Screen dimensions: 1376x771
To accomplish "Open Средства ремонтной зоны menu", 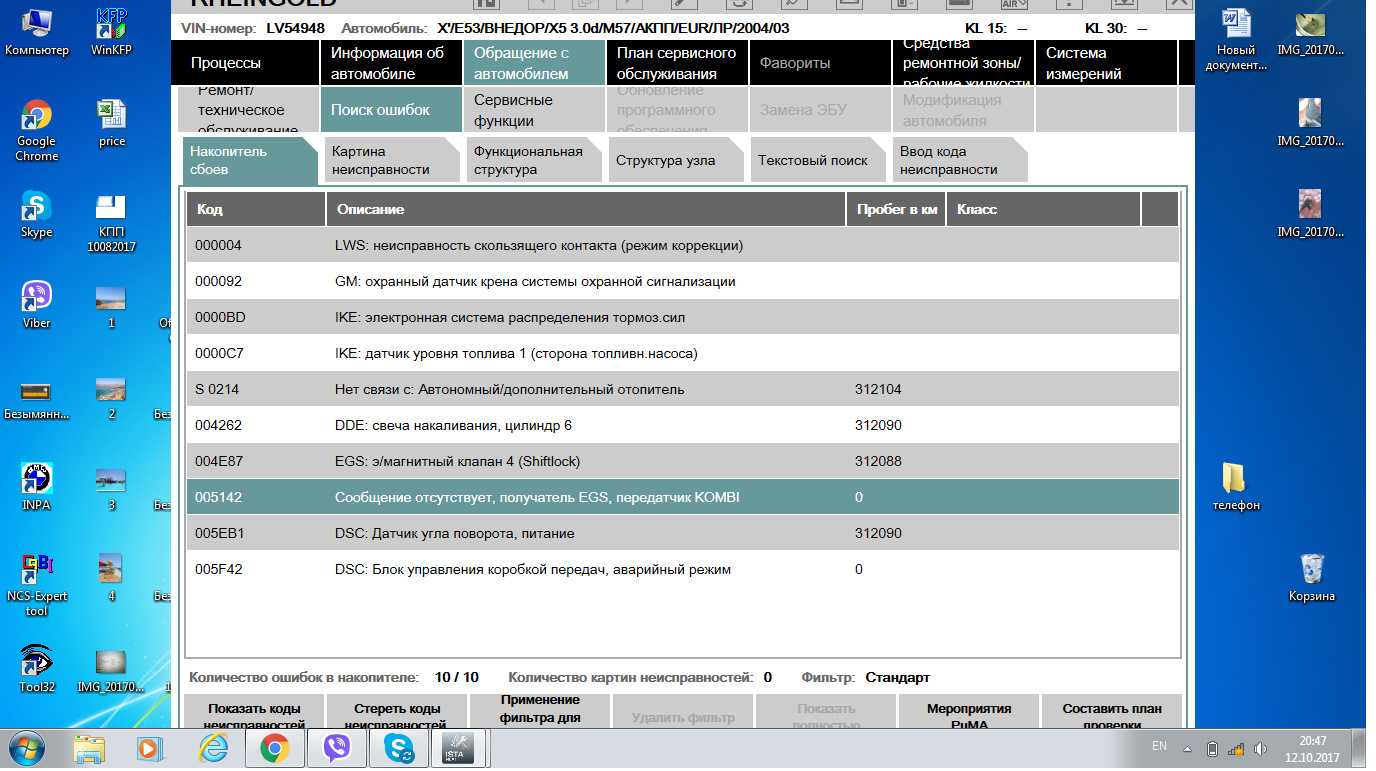I will [x=963, y=63].
